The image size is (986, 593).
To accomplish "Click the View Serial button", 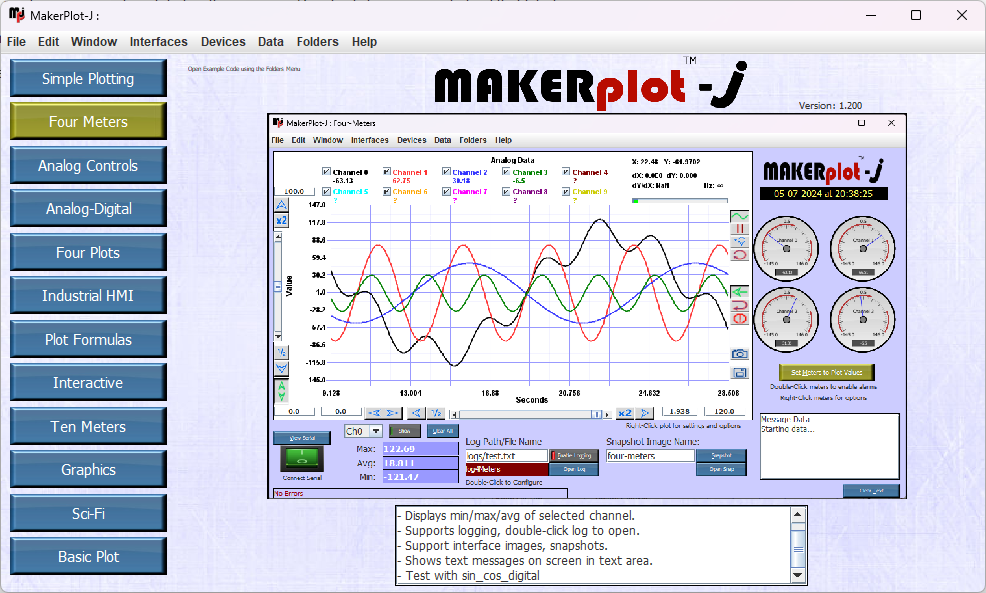I will (302, 438).
